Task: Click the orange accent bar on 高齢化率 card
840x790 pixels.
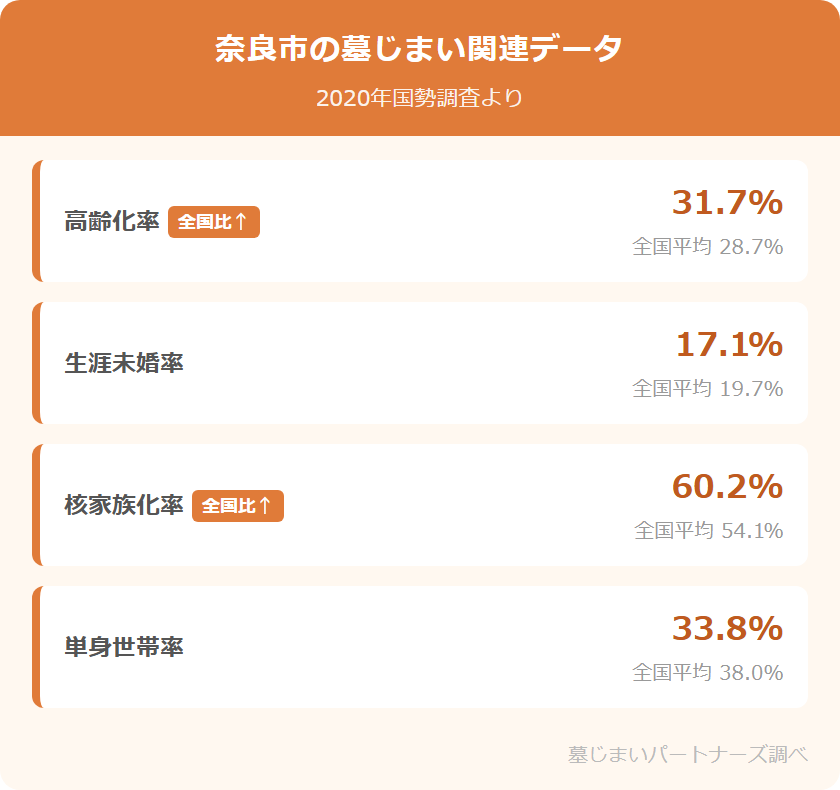Action: coord(36,221)
